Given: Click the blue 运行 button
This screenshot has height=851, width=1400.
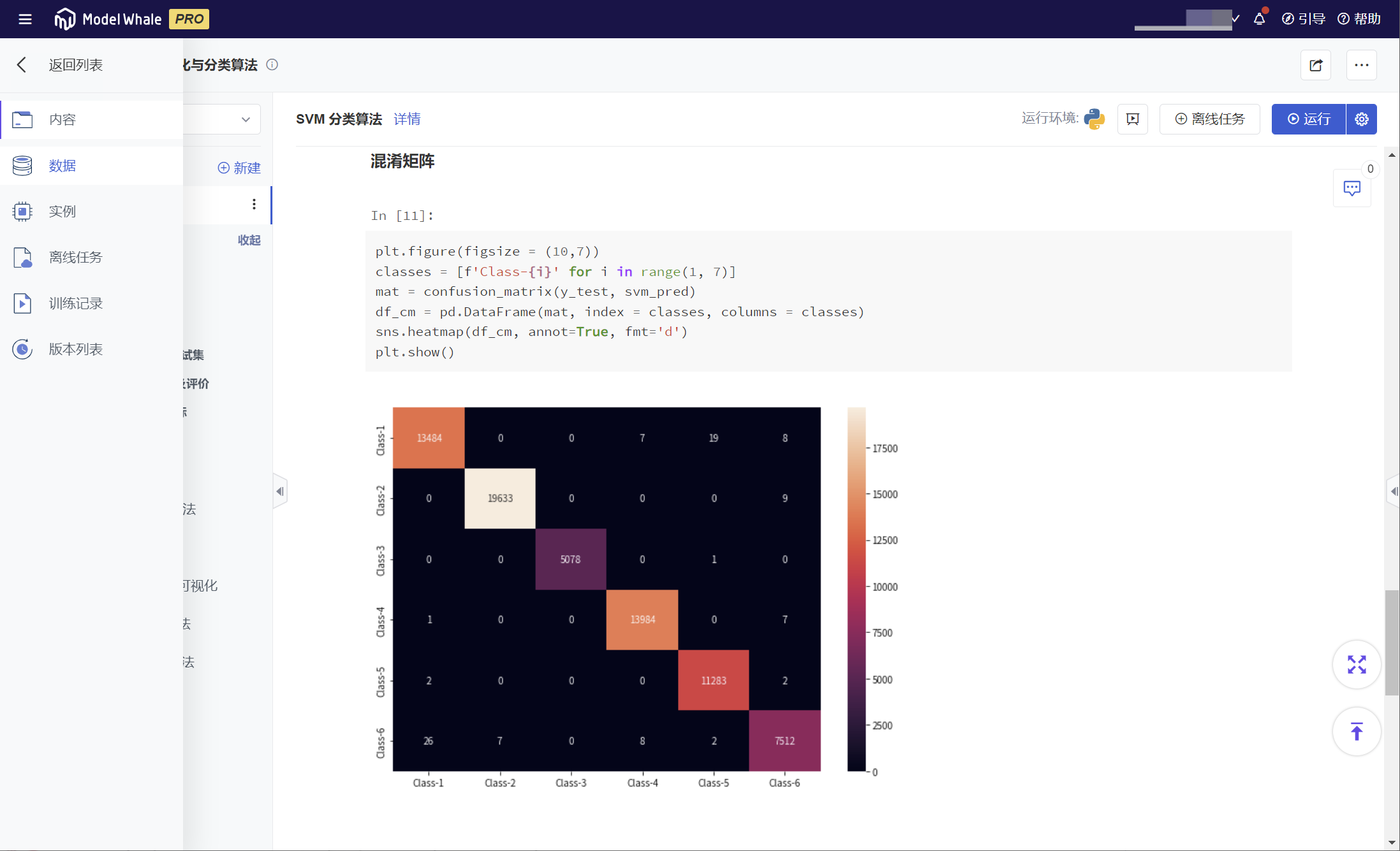Looking at the screenshot, I should (x=1309, y=119).
